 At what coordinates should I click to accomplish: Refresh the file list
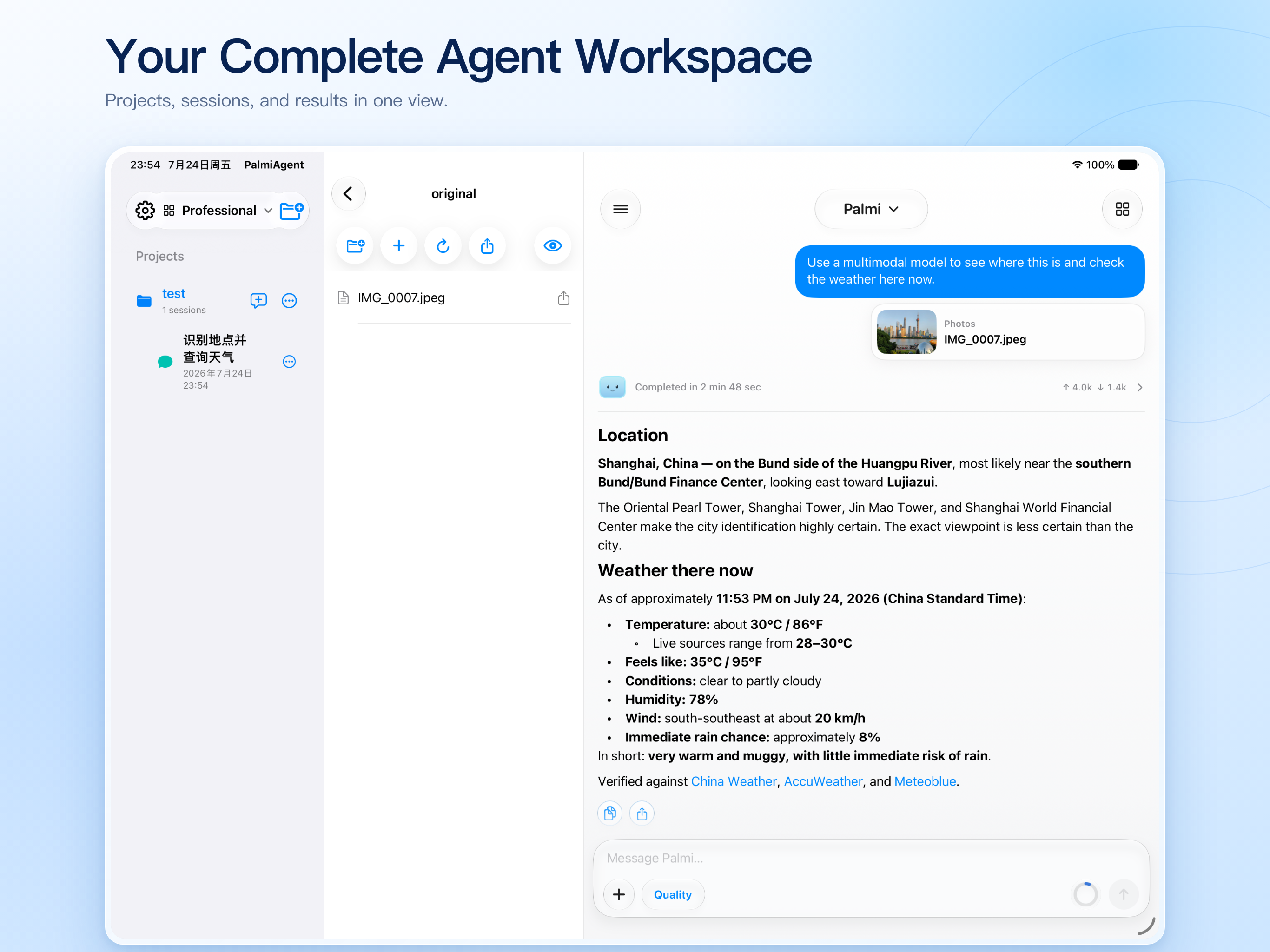click(x=443, y=246)
